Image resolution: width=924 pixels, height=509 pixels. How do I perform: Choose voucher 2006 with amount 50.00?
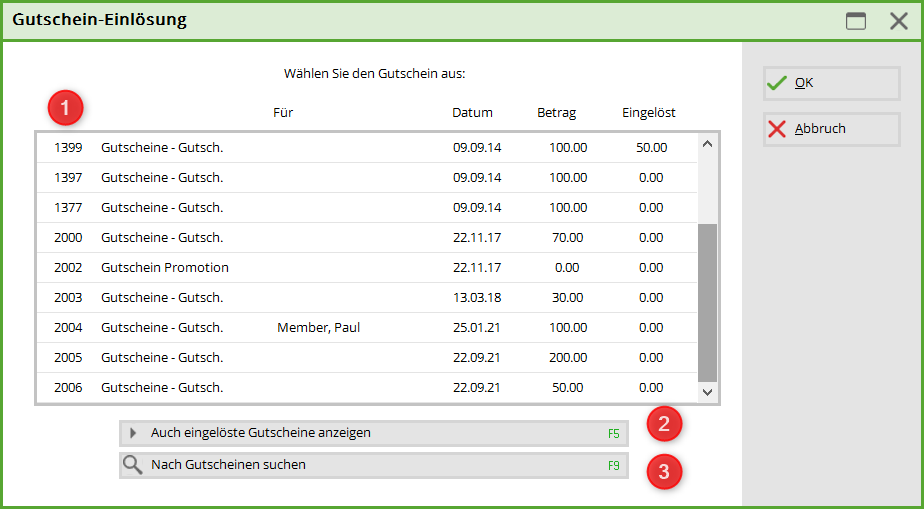[360, 388]
